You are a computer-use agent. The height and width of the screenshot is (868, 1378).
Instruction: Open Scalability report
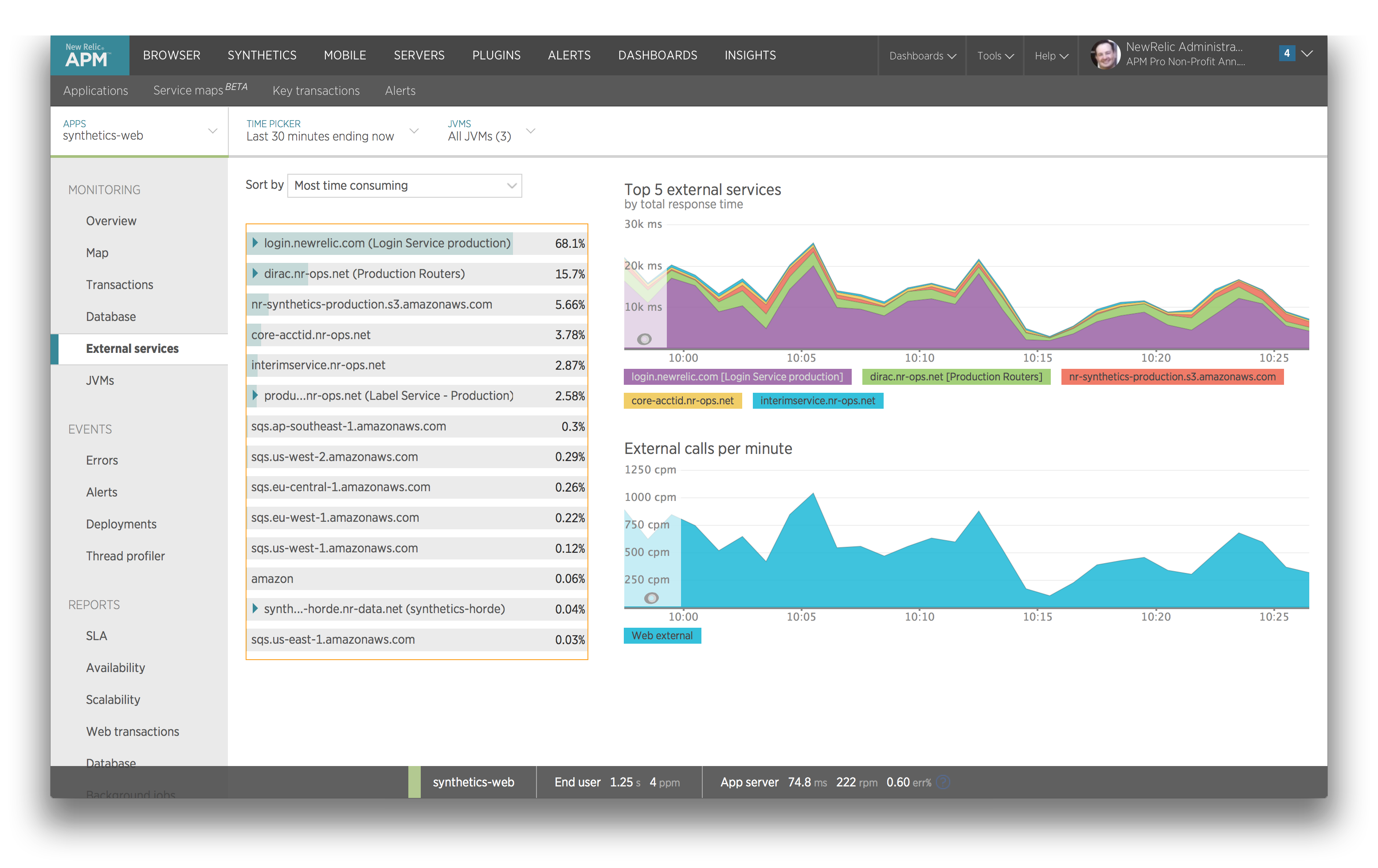point(114,700)
